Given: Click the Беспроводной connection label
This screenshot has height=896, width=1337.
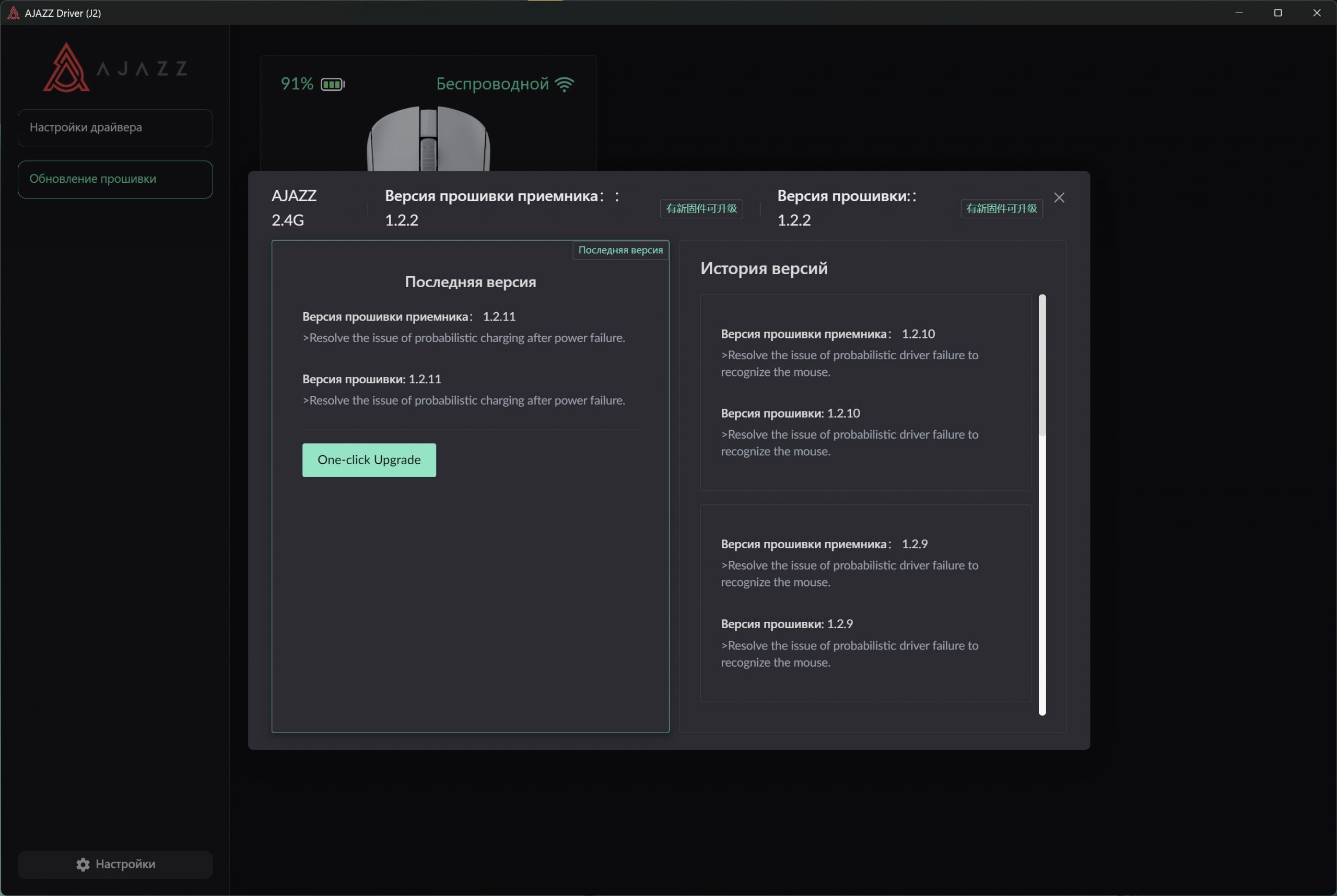Looking at the screenshot, I should pyautogui.click(x=492, y=84).
